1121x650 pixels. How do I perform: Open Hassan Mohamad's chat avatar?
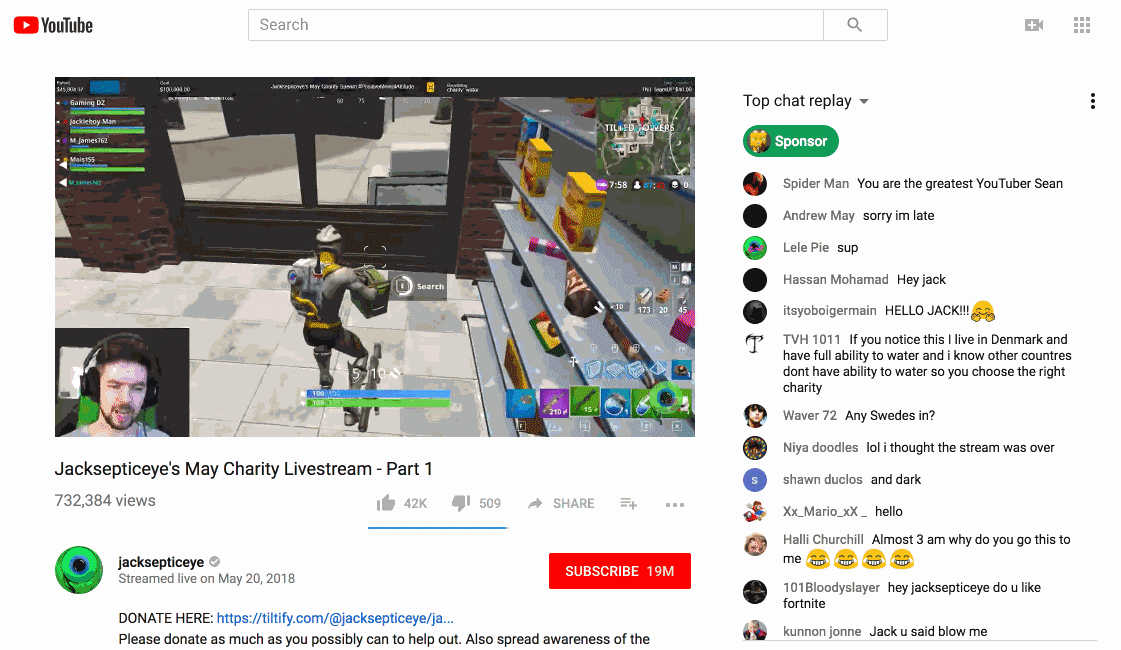point(755,280)
